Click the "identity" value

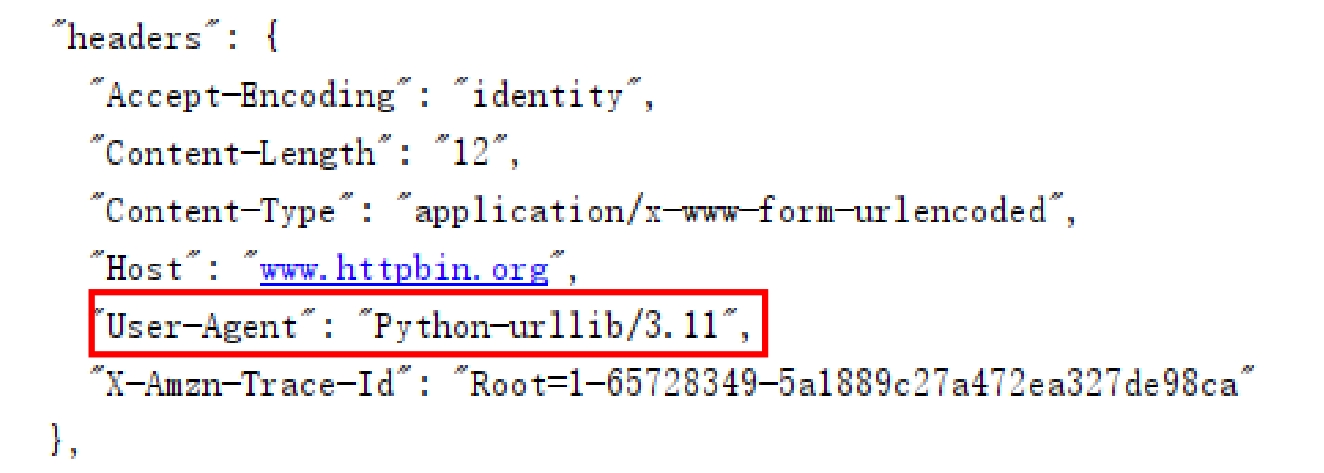[547, 96]
